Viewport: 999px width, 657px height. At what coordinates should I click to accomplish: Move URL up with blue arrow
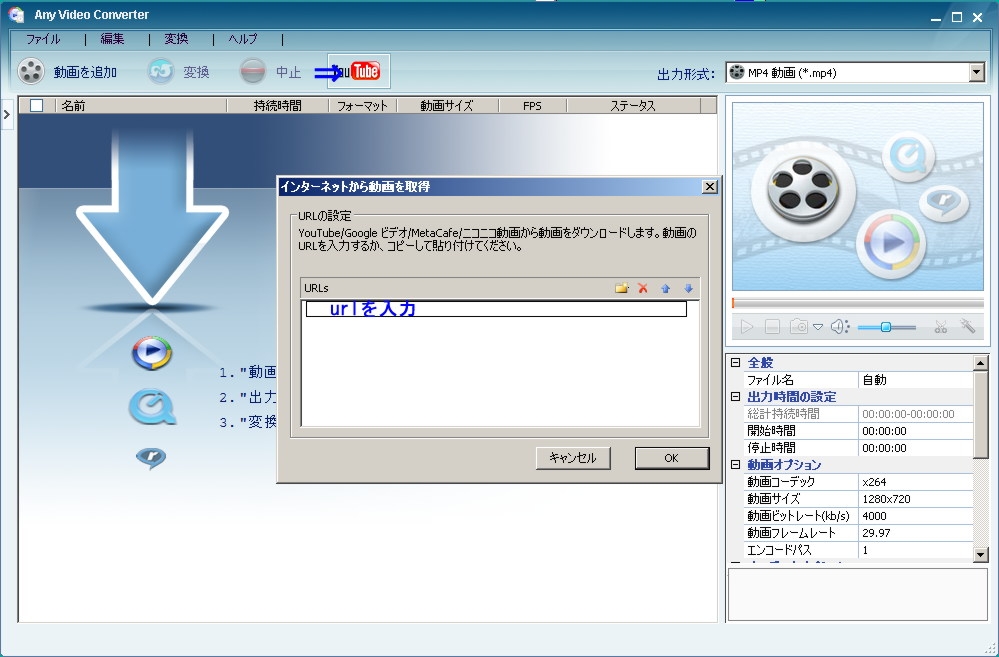pyautogui.click(x=665, y=288)
